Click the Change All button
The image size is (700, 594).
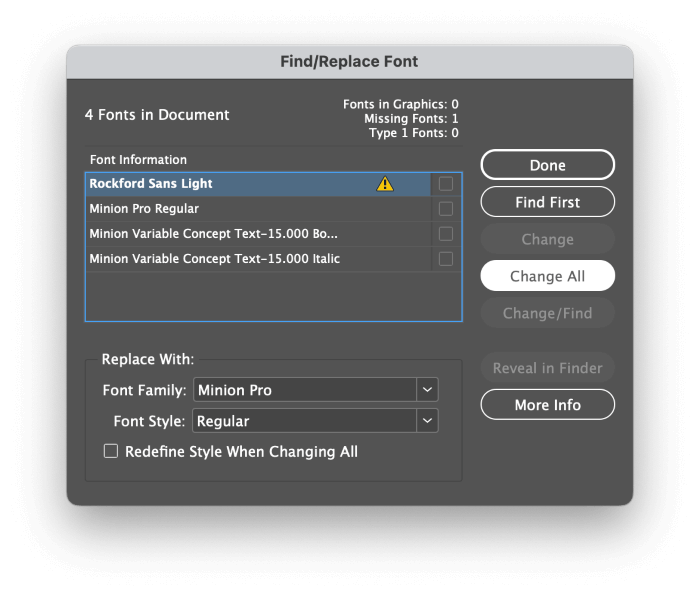(x=547, y=276)
